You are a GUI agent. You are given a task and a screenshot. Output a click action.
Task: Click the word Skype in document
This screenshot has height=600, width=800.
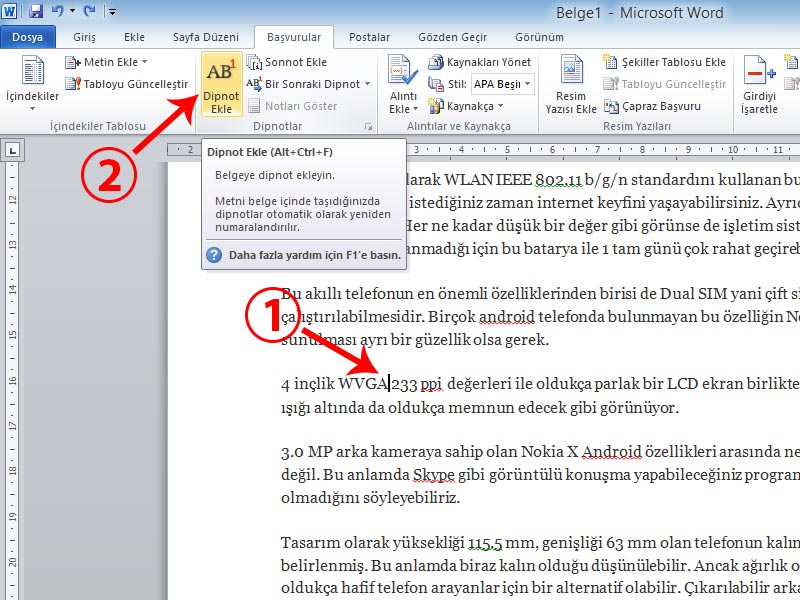click(x=434, y=475)
